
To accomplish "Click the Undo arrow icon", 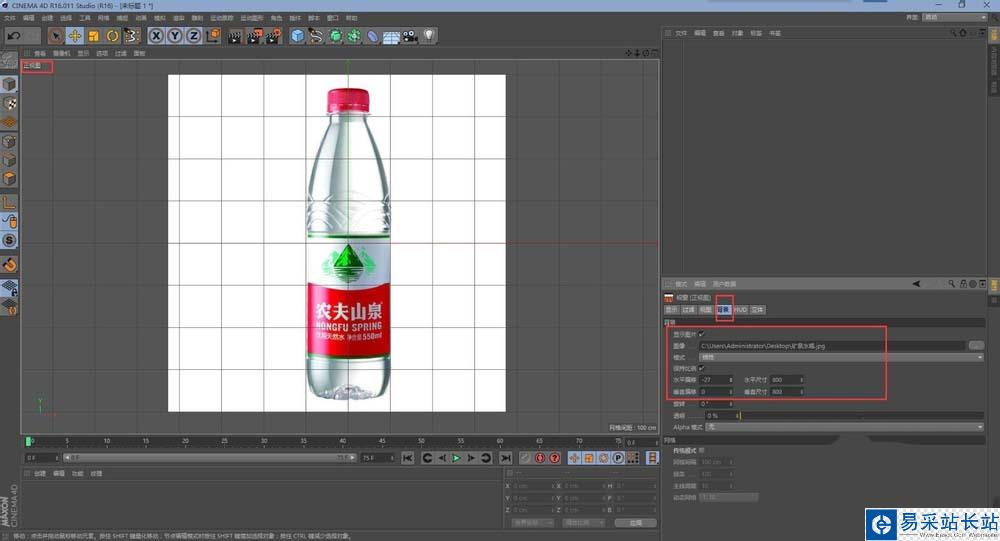I will [14, 36].
